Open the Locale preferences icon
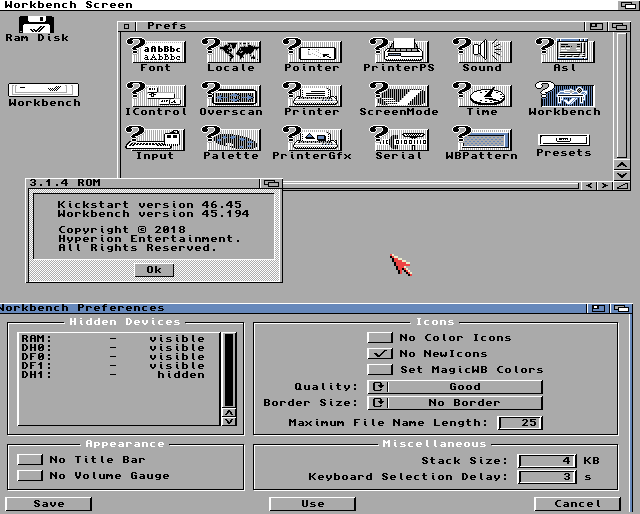The image size is (640, 514). [231, 51]
